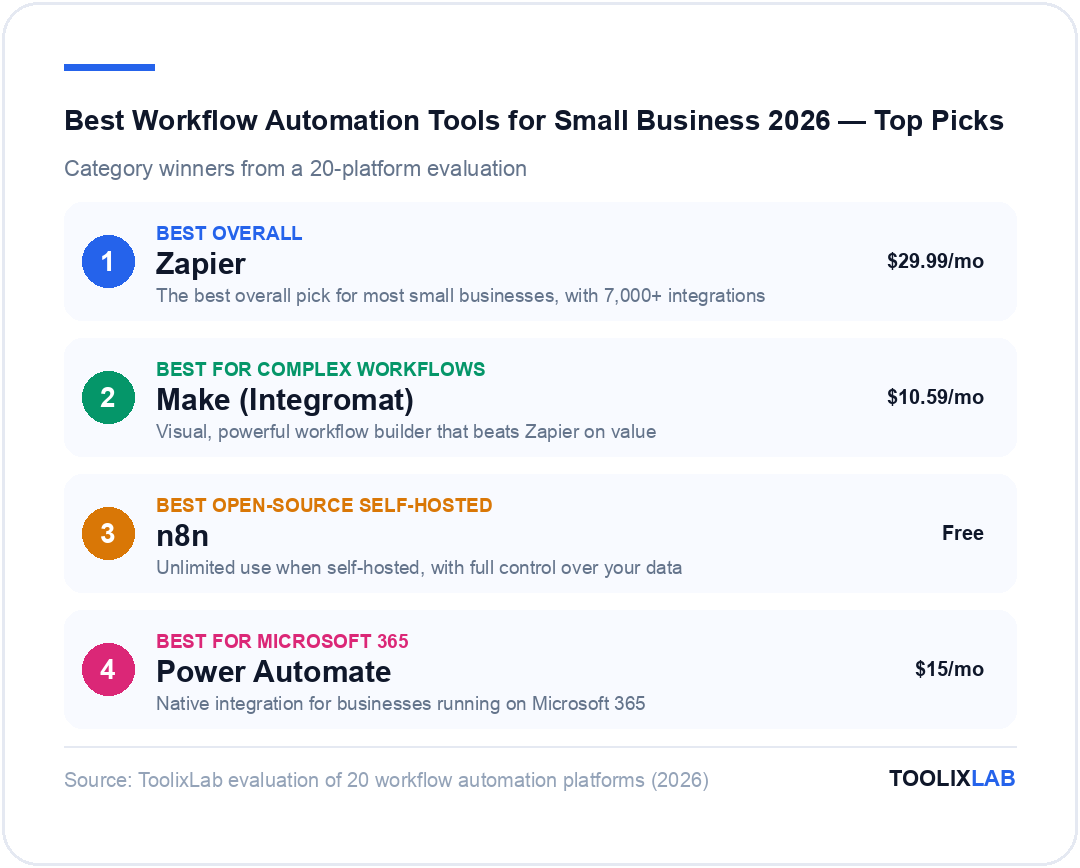The width and height of the screenshot is (1080, 868).
Task: Click the subtitle about 20-platform evaluation
Action: click(x=295, y=169)
